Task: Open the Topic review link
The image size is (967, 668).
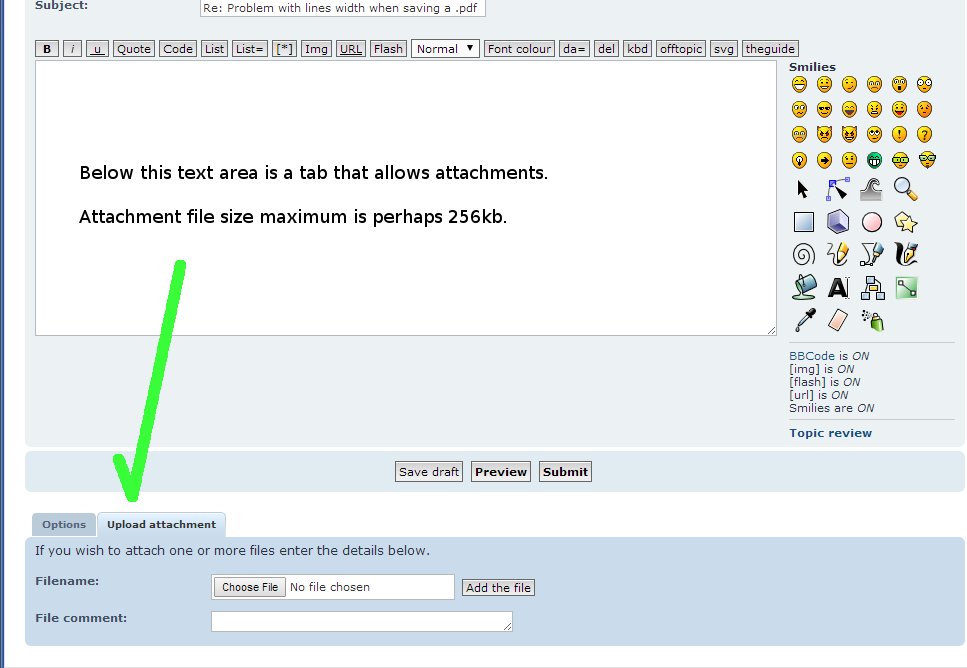Action: click(830, 433)
